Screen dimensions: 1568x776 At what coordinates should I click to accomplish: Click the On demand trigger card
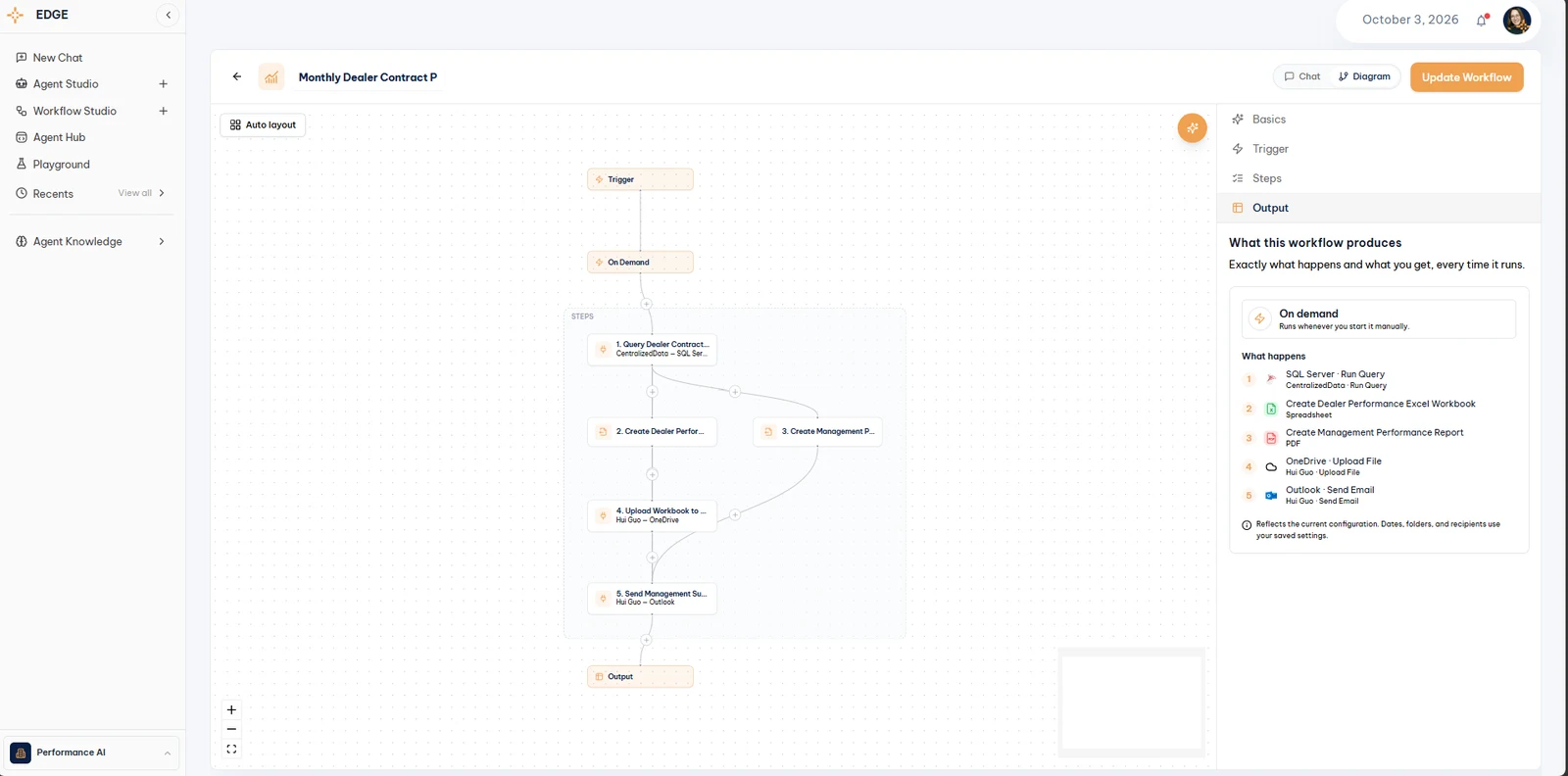(1378, 319)
